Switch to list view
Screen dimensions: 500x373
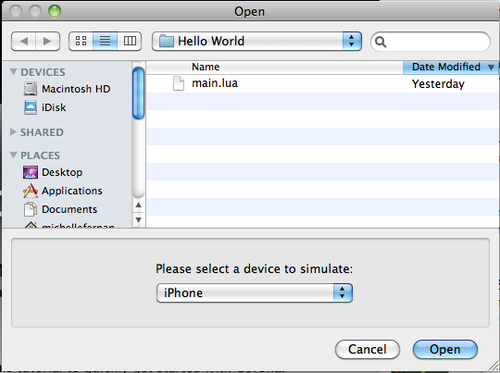(x=105, y=41)
